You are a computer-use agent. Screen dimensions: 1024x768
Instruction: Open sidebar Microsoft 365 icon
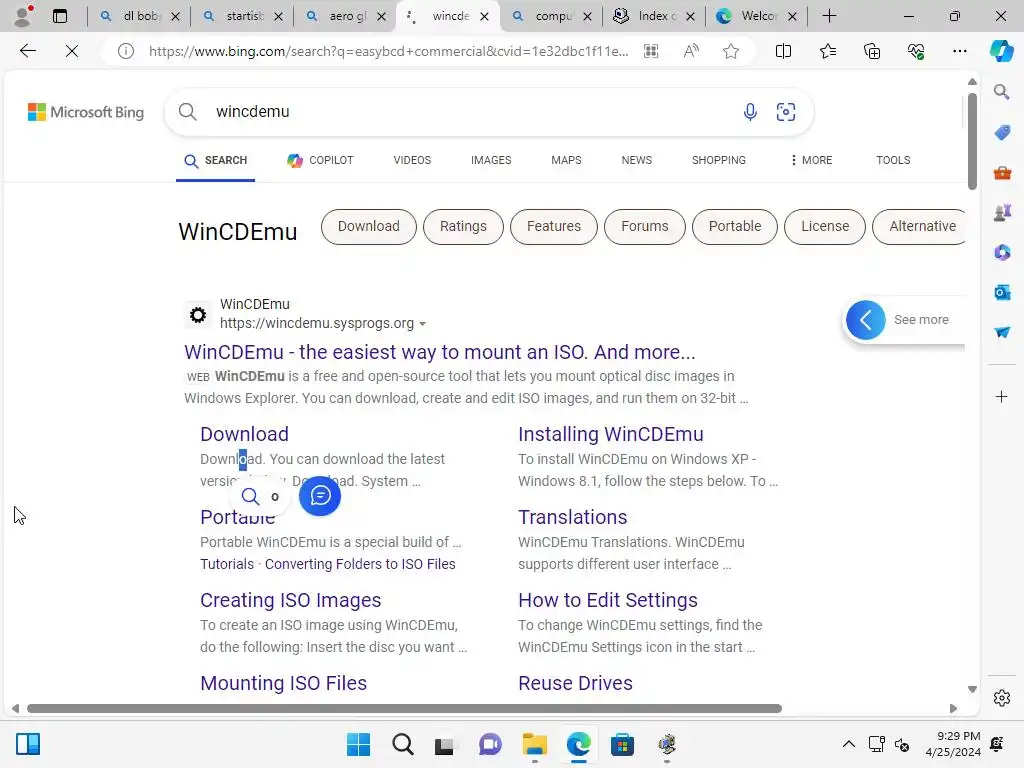[1002, 252]
